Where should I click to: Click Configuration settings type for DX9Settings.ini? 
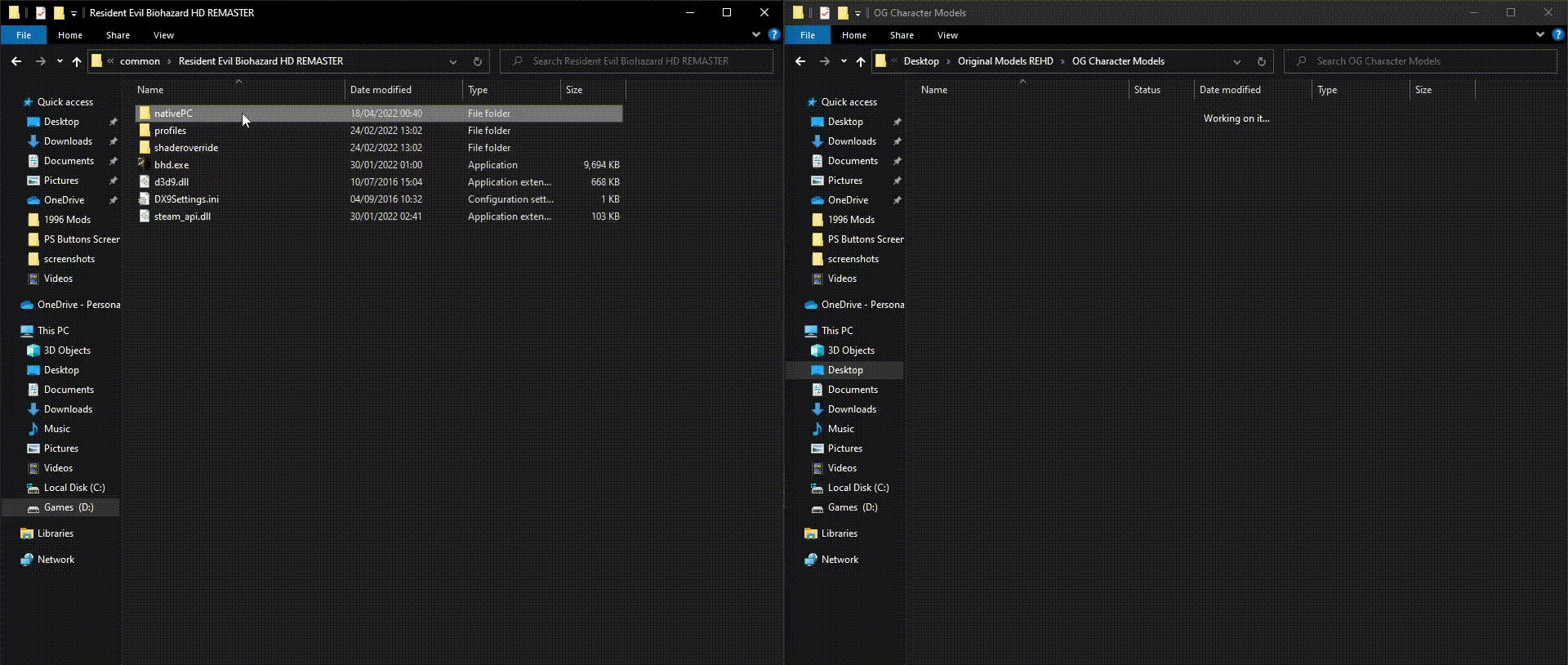(x=510, y=199)
